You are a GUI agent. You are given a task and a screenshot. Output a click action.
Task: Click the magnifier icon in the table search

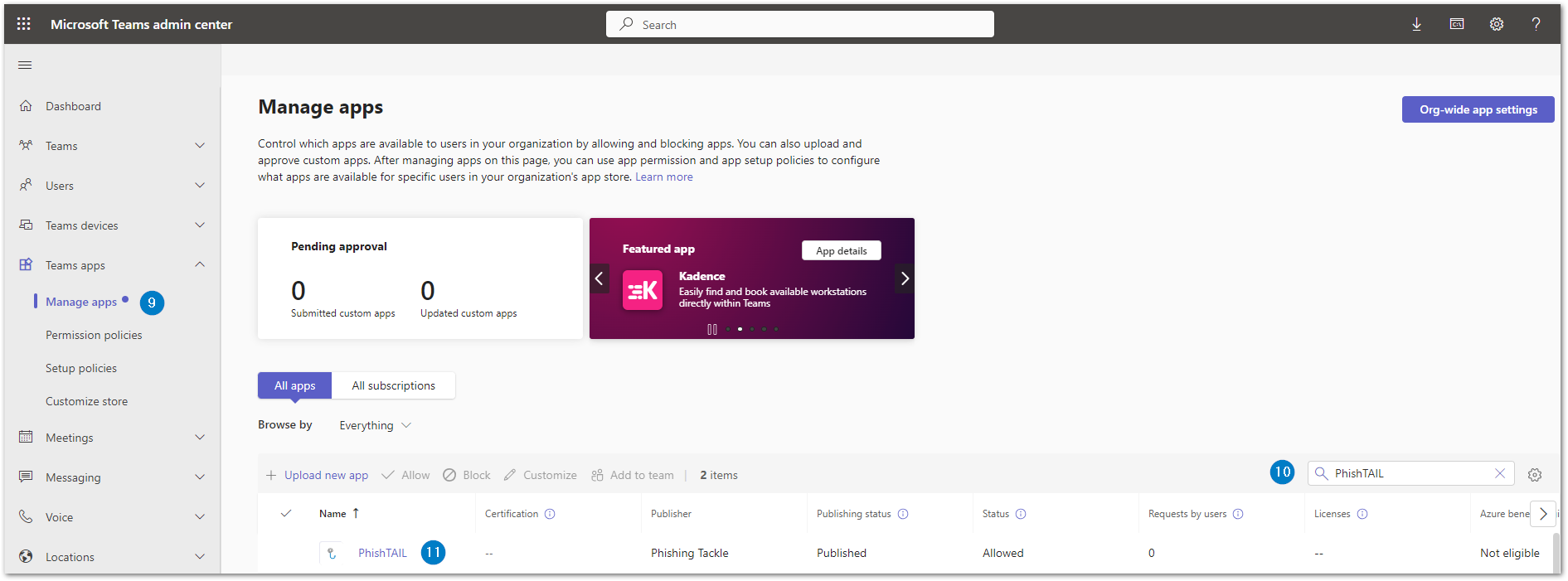pyautogui.click(x=1322, y=473)
